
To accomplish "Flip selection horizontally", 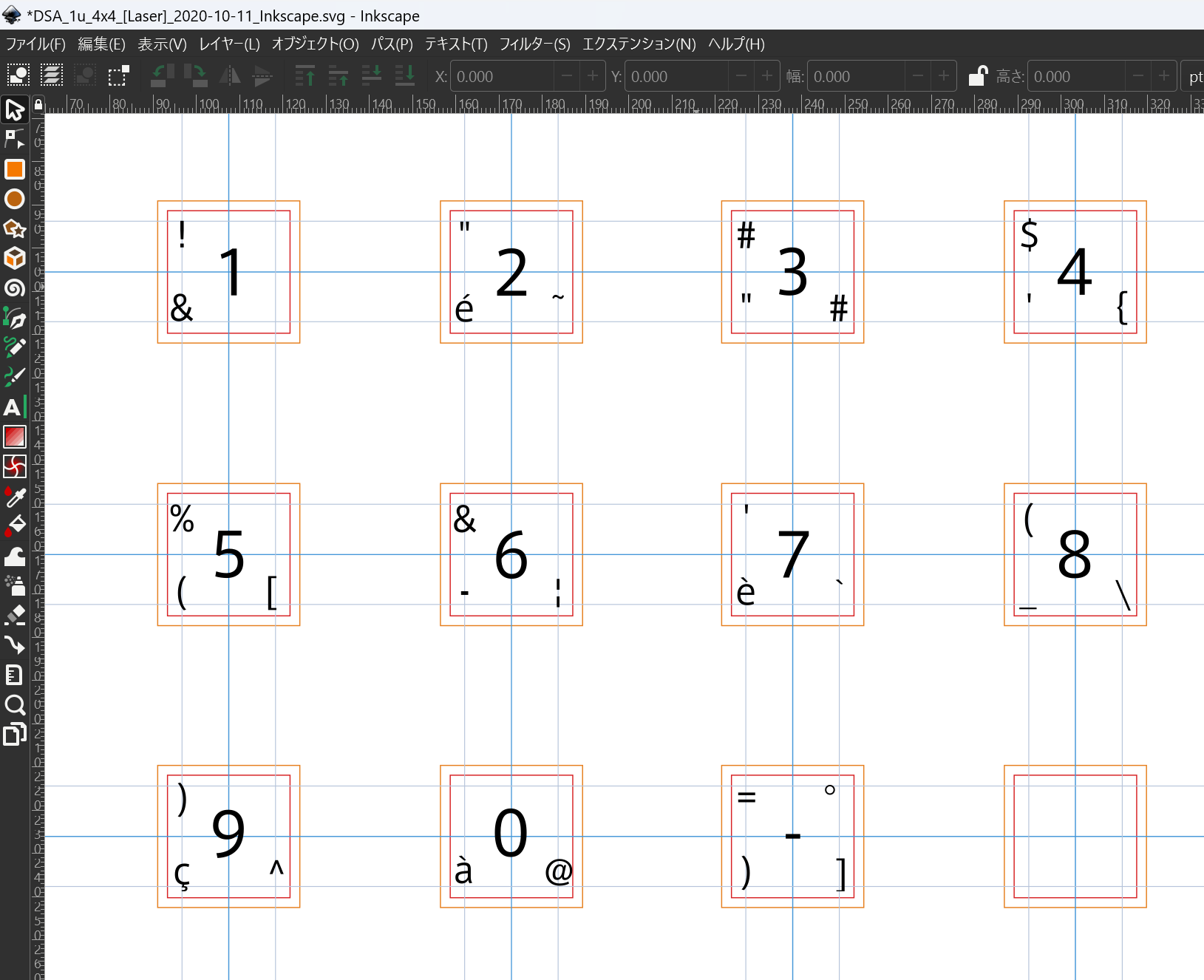I will [230, 75].
